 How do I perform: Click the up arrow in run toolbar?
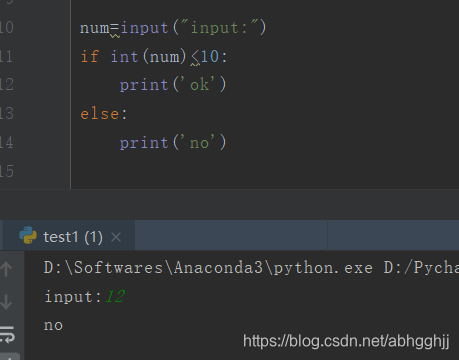coord(6,269)
